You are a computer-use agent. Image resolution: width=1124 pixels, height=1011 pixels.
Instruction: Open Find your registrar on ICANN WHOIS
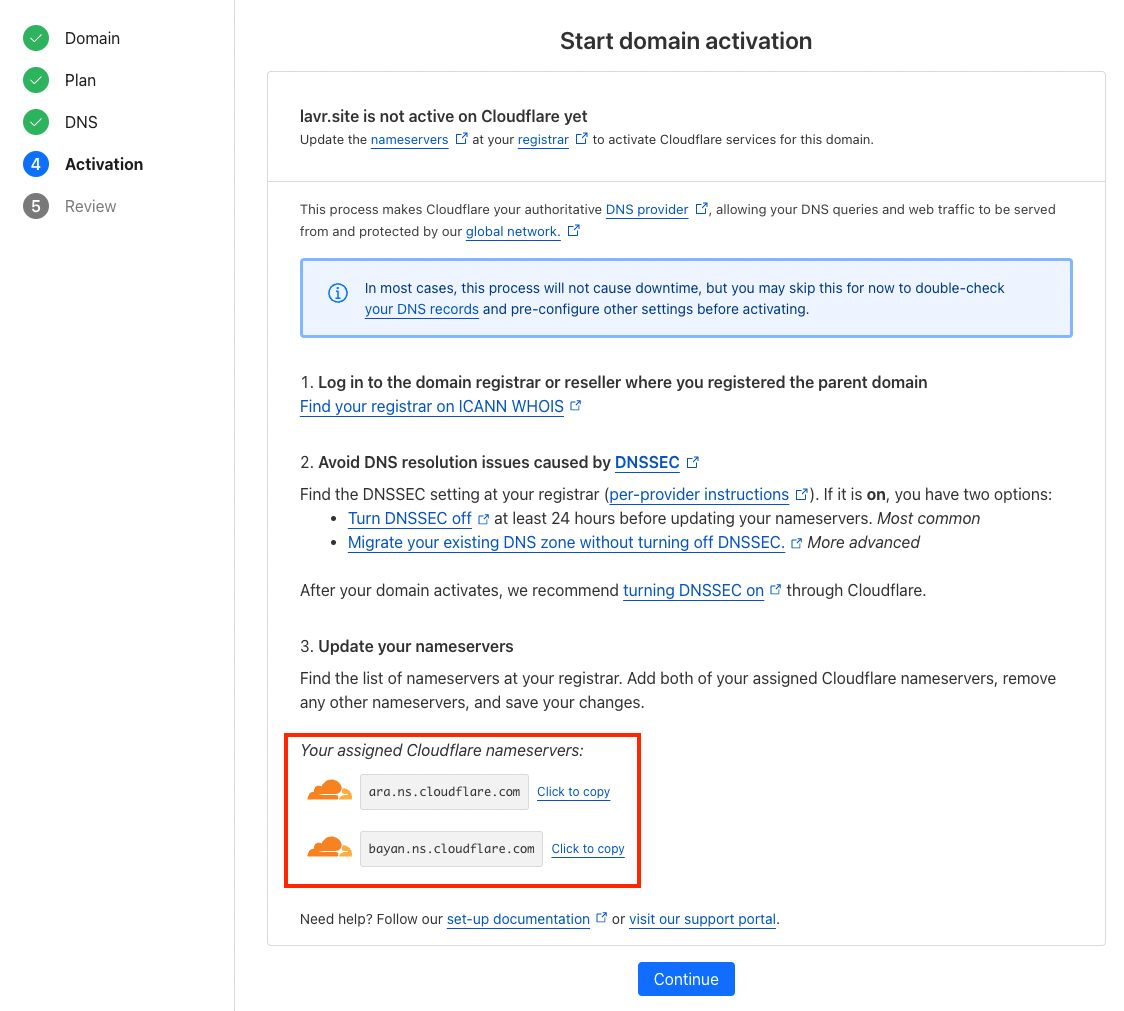coord(432,407)
